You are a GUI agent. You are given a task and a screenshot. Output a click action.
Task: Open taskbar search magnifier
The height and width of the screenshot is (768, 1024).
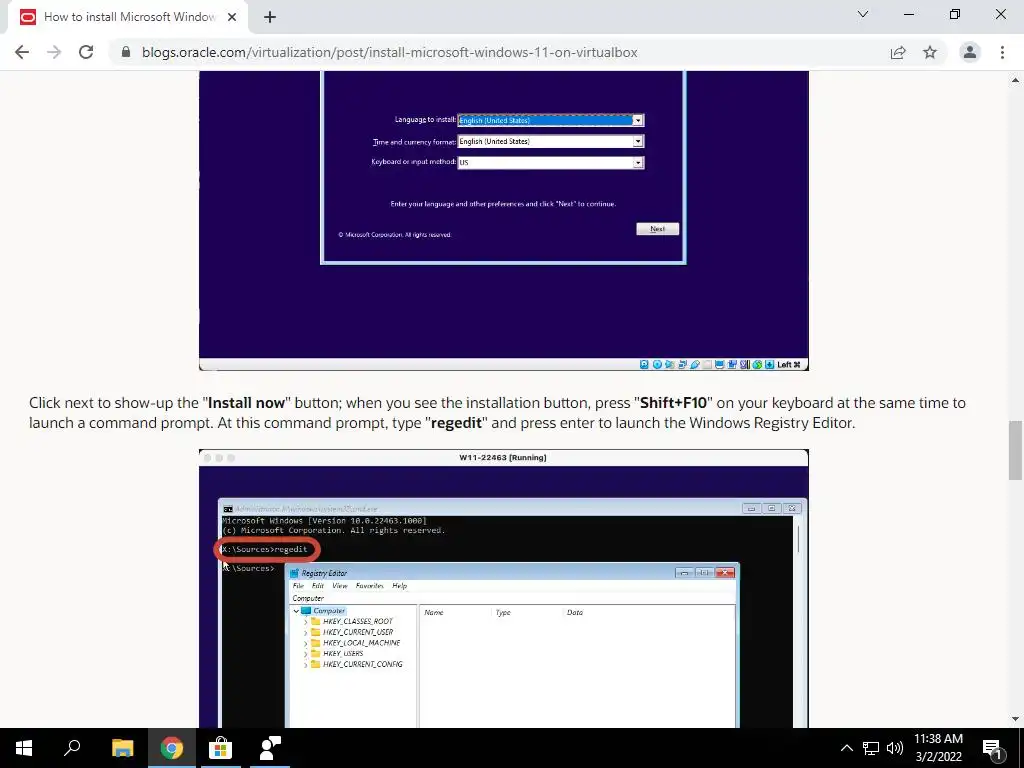(x=72, y=748)
